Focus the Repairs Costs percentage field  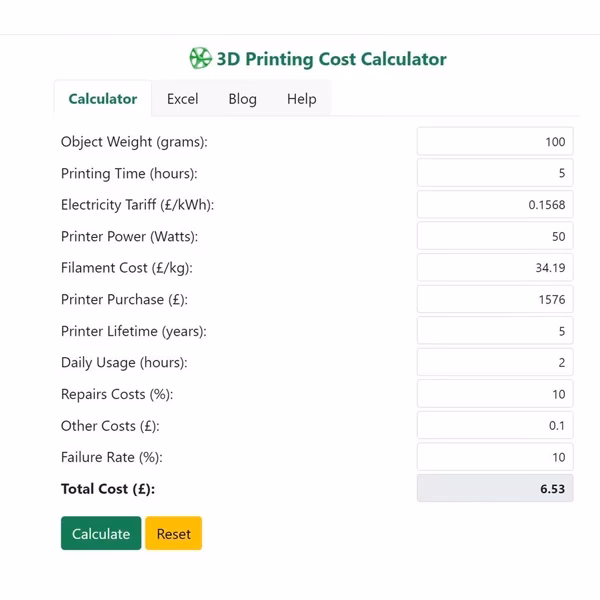coord(494,394)
